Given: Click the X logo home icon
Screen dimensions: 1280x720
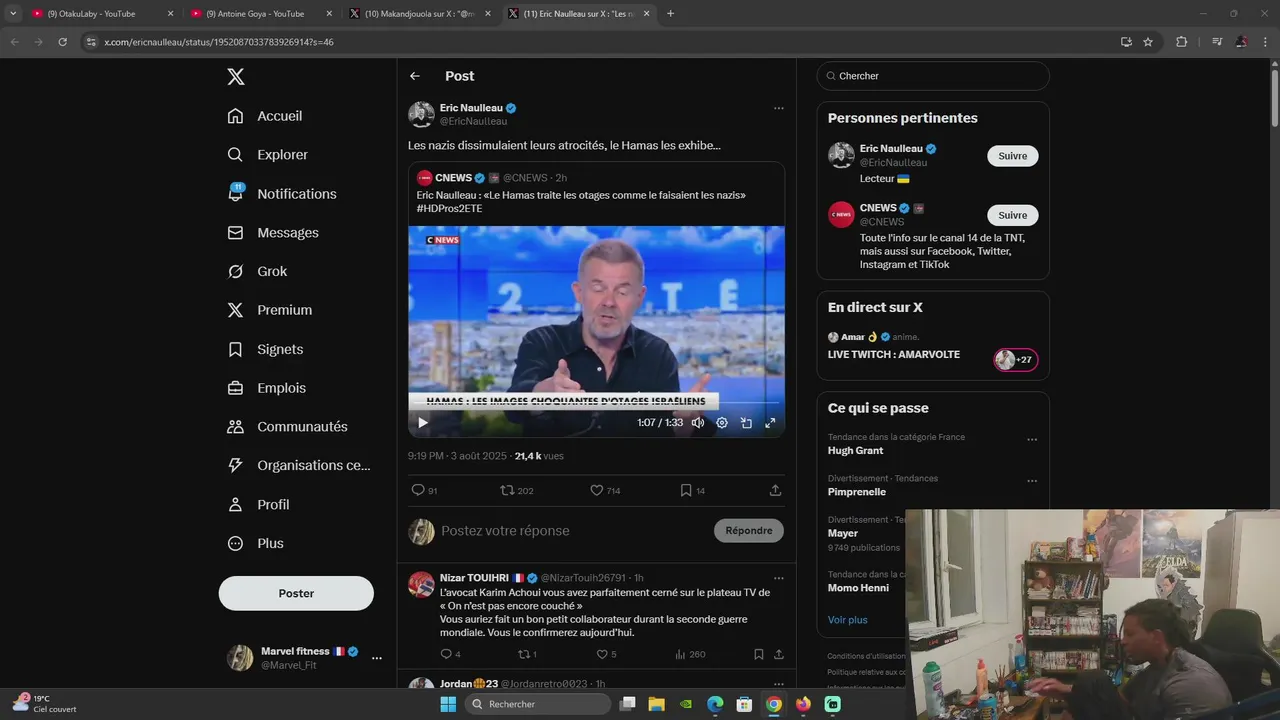Looking at the screenshot, I should click(x=235, y=77).
